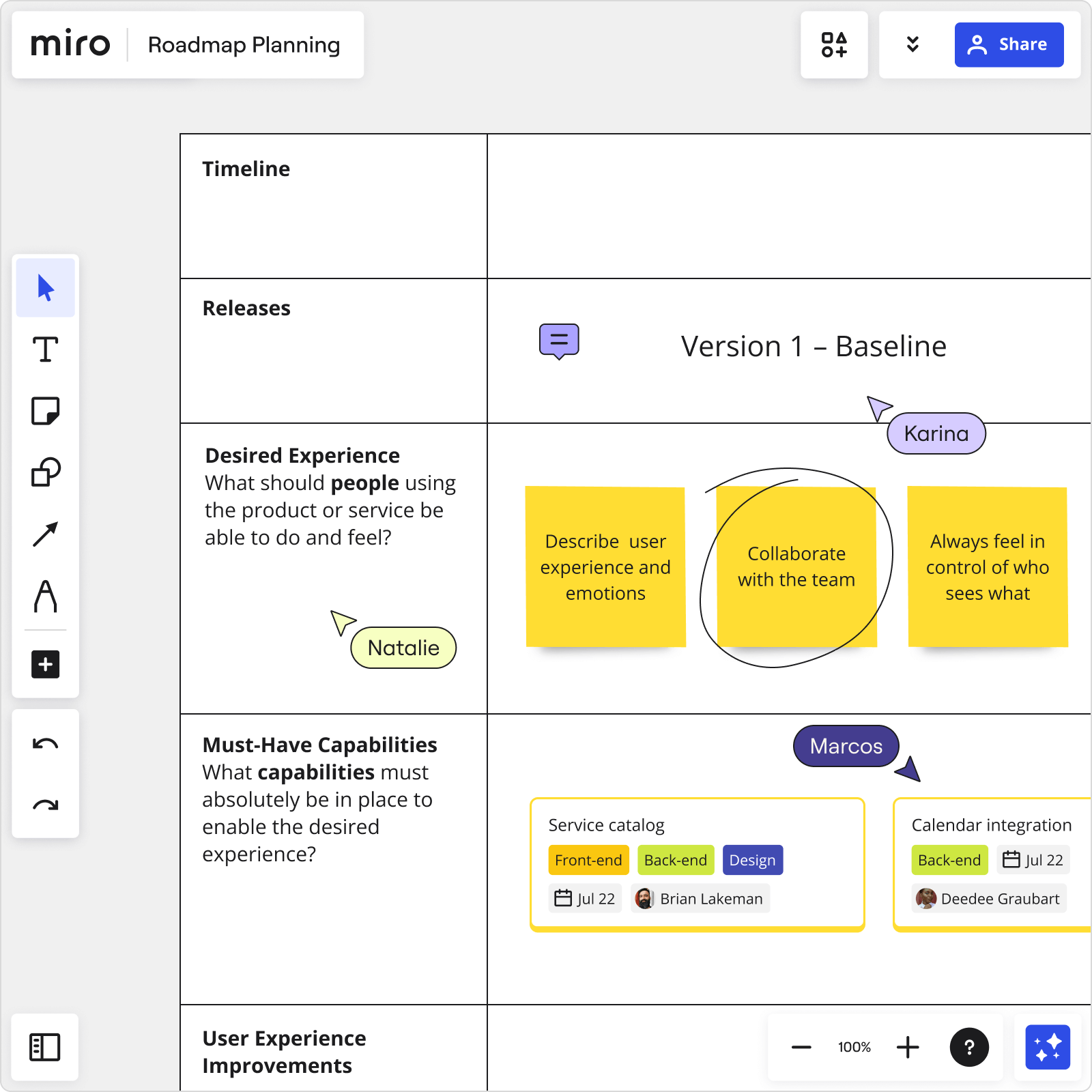Open the templates picker
Screen dimensions: 1092x1092
tap(835, 44)
